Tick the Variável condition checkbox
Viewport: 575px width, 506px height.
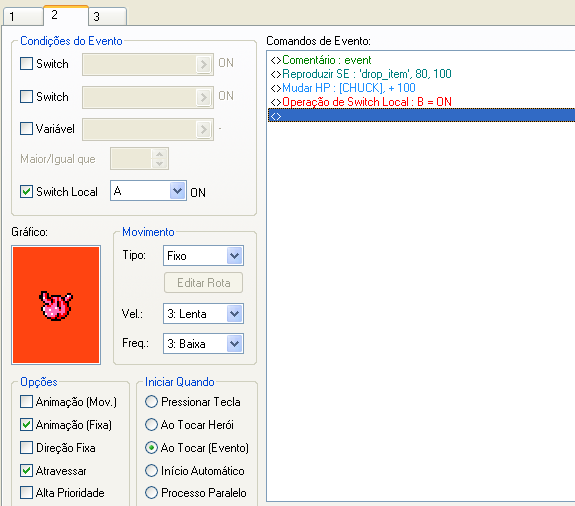pos(26,129)
